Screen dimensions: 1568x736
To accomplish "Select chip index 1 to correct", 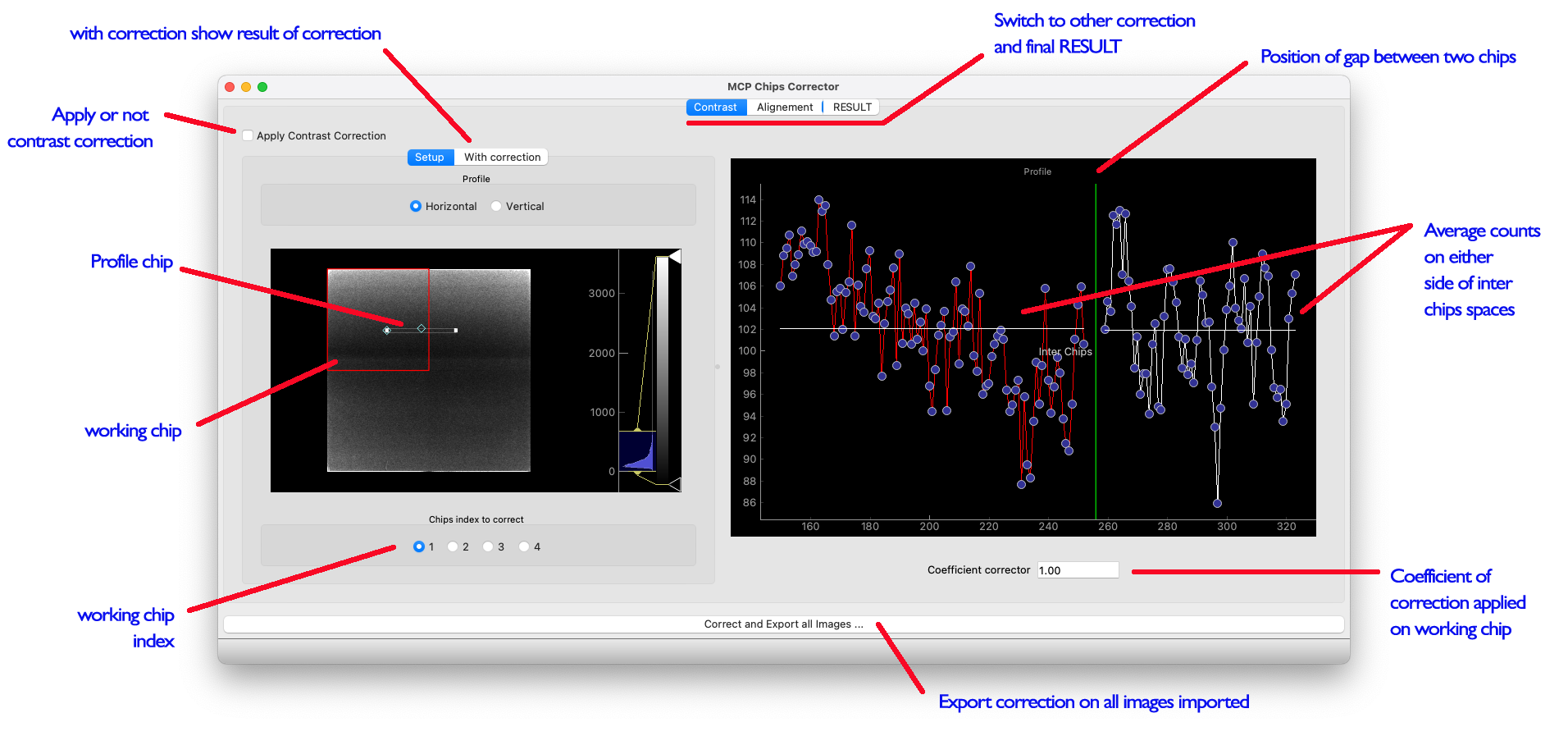I will [x=419, y=547].
